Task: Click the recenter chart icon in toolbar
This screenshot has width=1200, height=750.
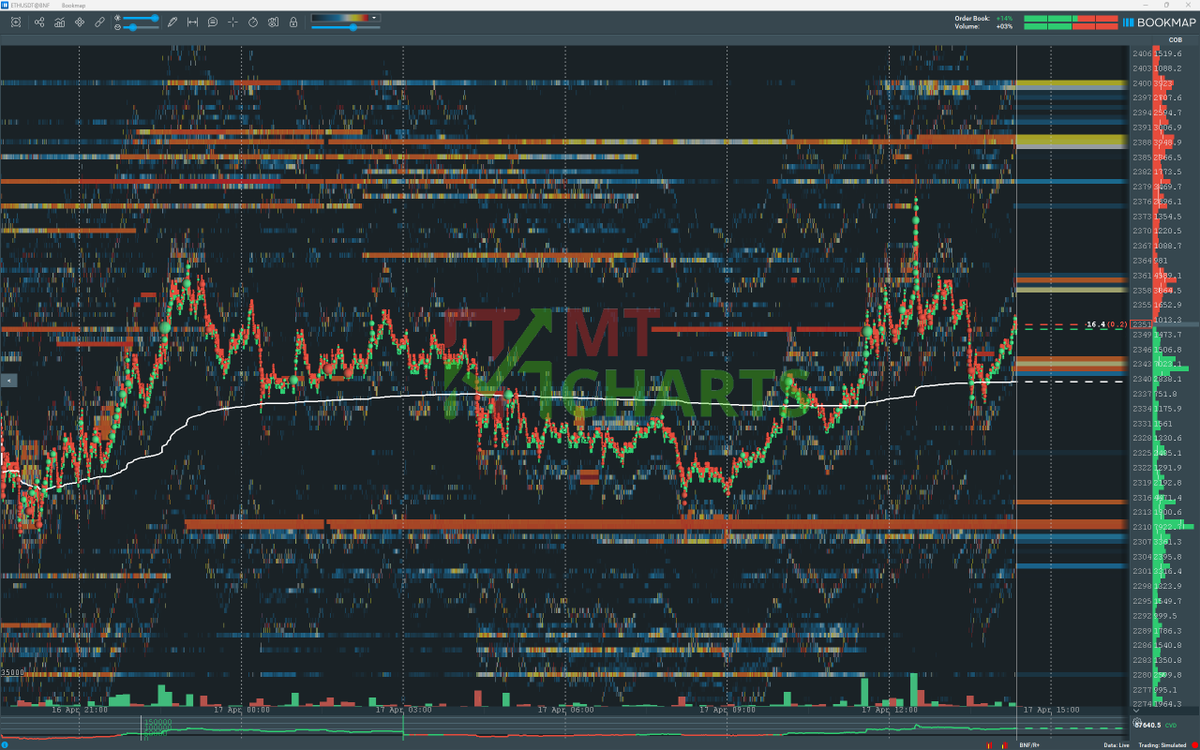Action: click(x=16, y=22)
